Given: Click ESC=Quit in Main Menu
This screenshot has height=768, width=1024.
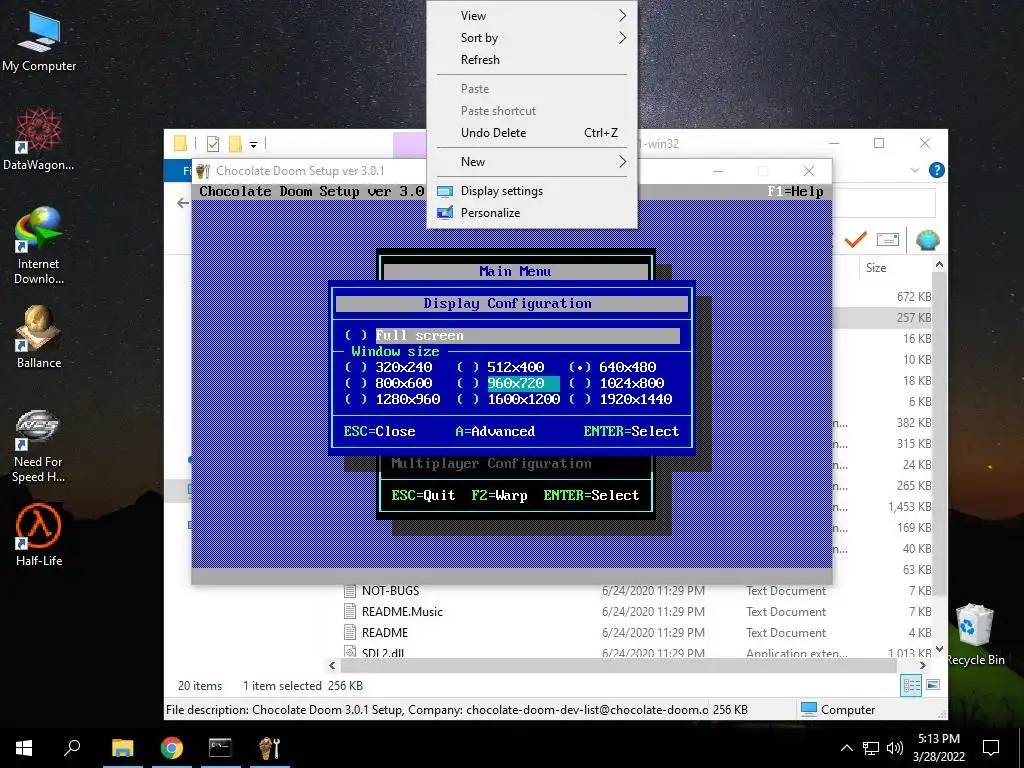Looking at the screenshot, I should (423, 496).
